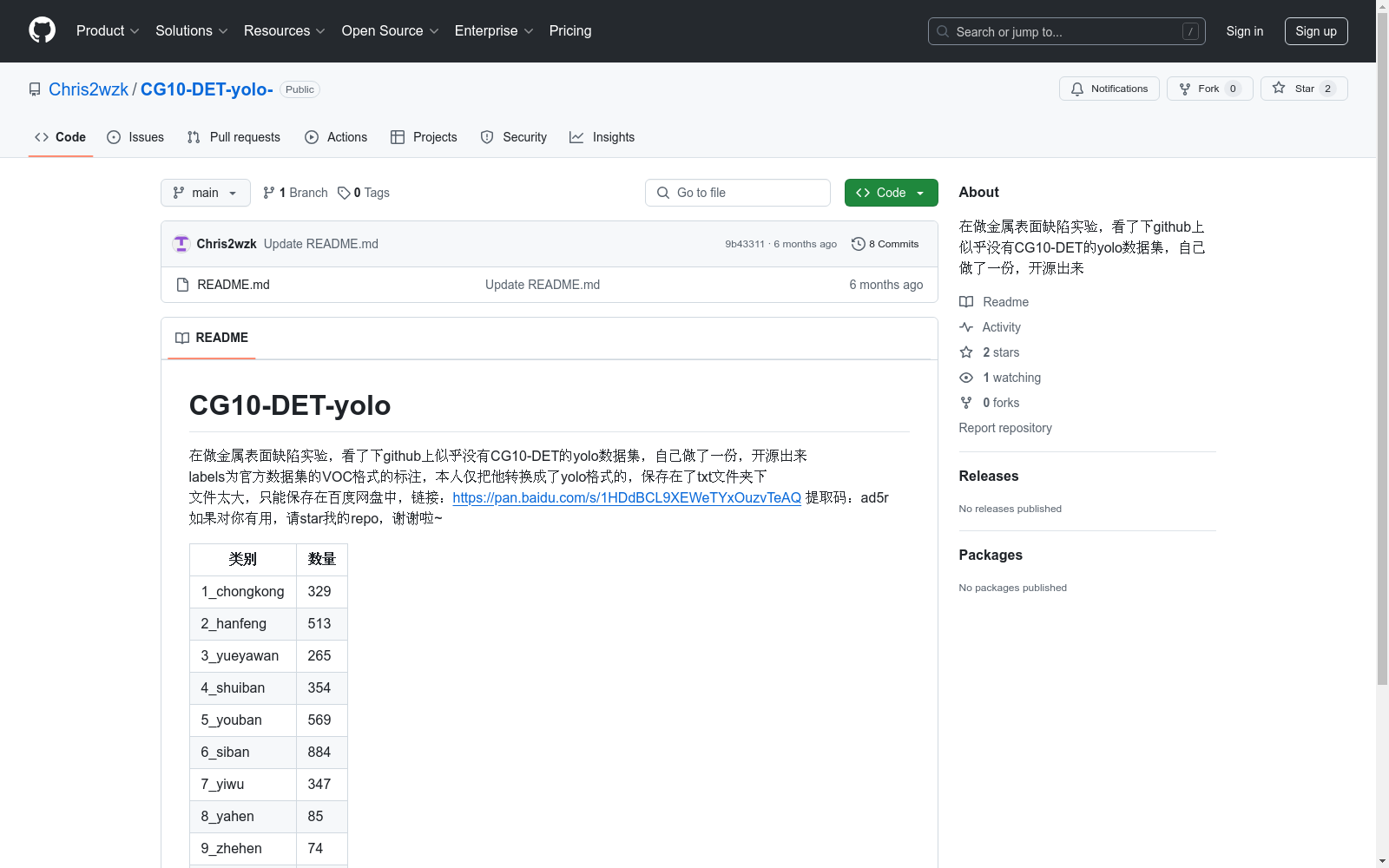Click the eye icon beside 1 watching
This screenshot has height=868, width=1389.
coord(966,378)
